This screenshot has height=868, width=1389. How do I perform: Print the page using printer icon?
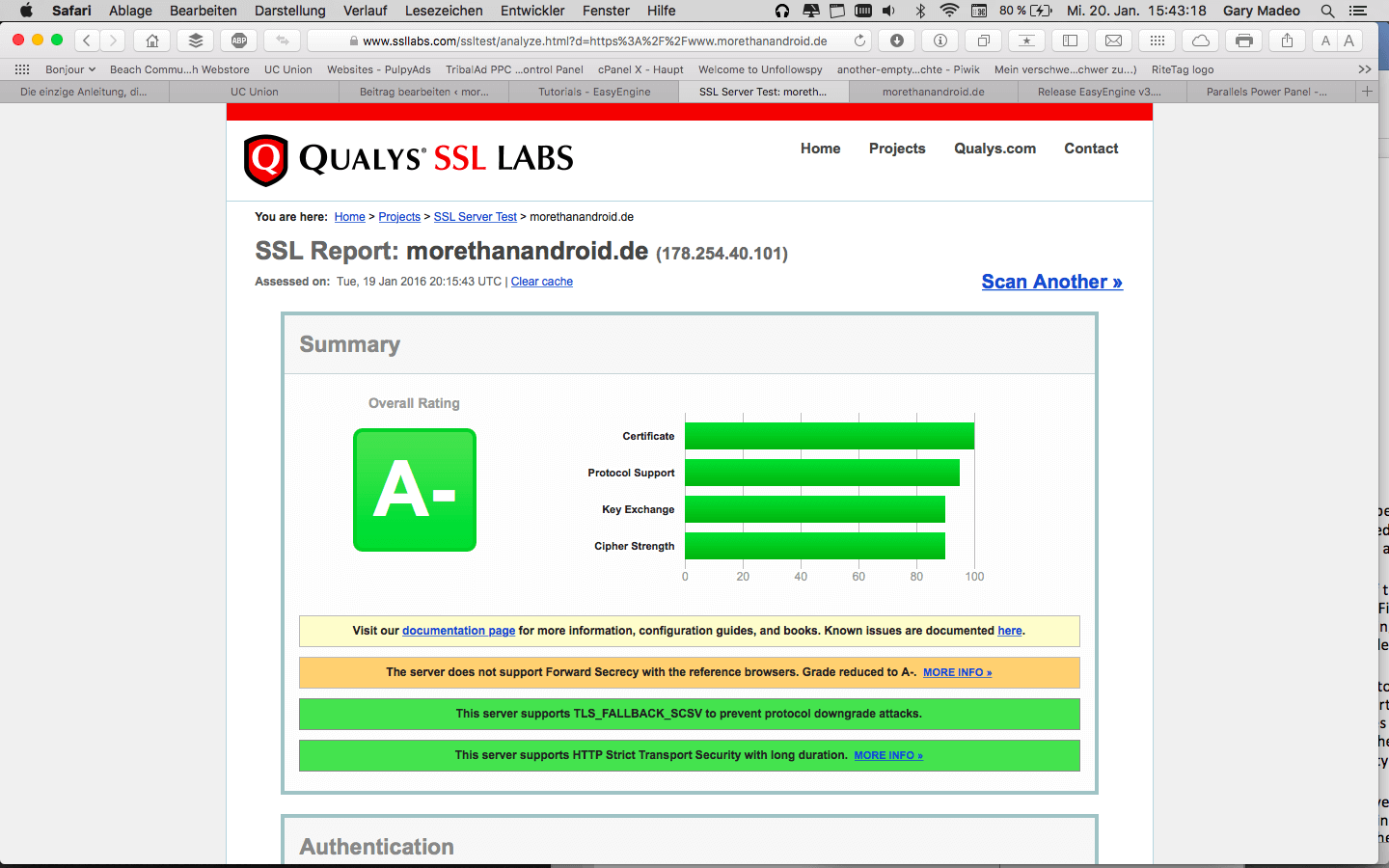(x=1244, y=41)
